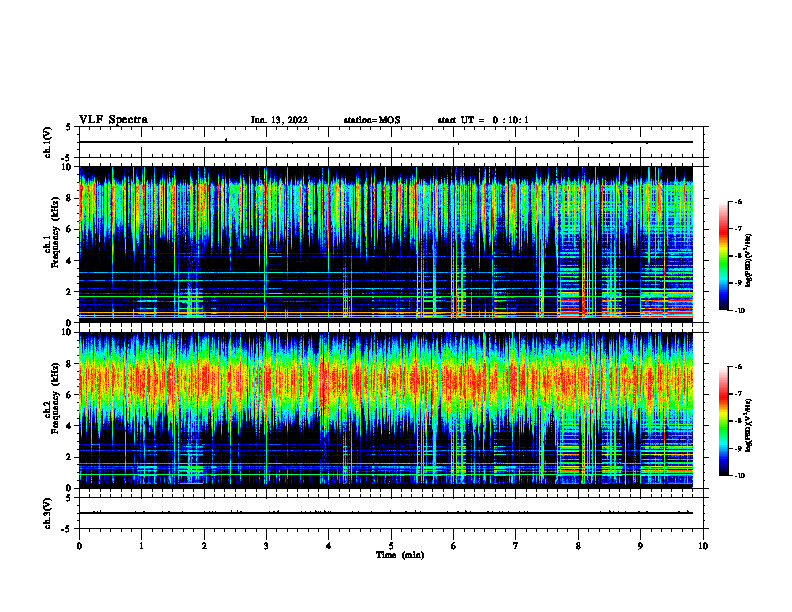Click the "VLF Spectra" plot title

point(113,119)
